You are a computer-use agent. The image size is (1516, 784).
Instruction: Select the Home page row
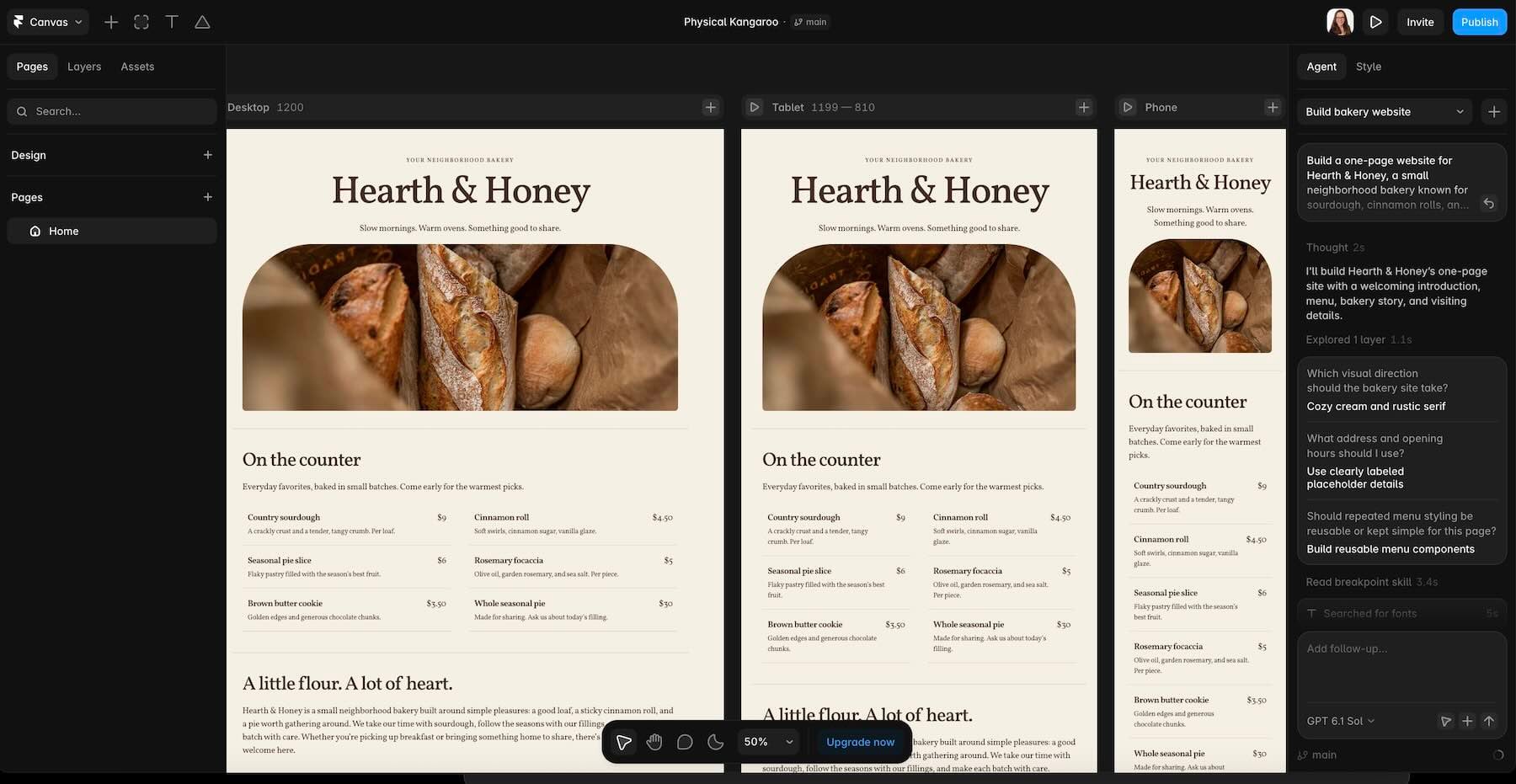coord(112,231)
